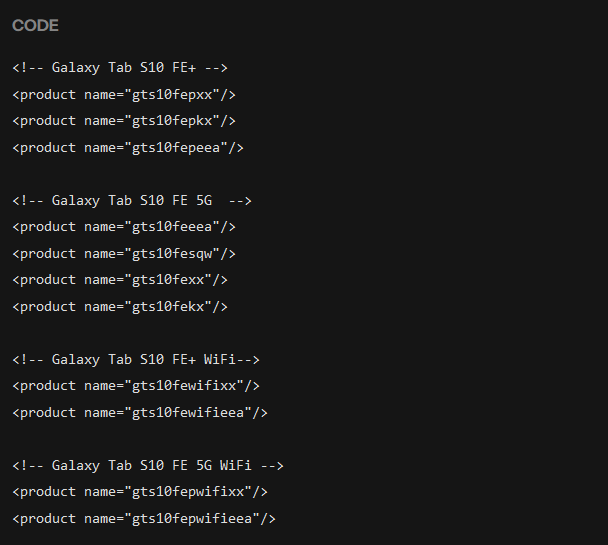The height and width of the screenshot is (545, 608).
Task: Click the gts10fewifixx product line
Action: (x=136, y=385)
